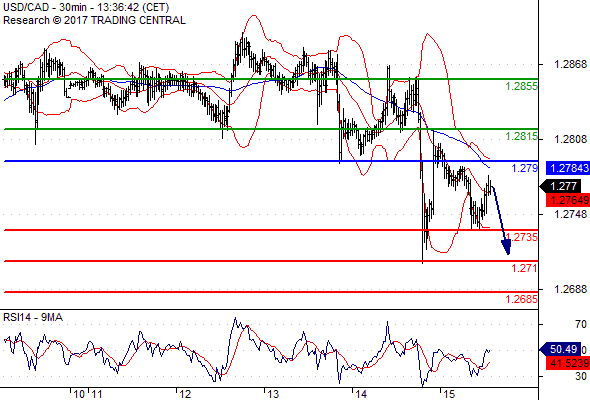Click date label 11 on time axis
The width and height of the screenshot is (590, 400).
(x=97, y=394)
